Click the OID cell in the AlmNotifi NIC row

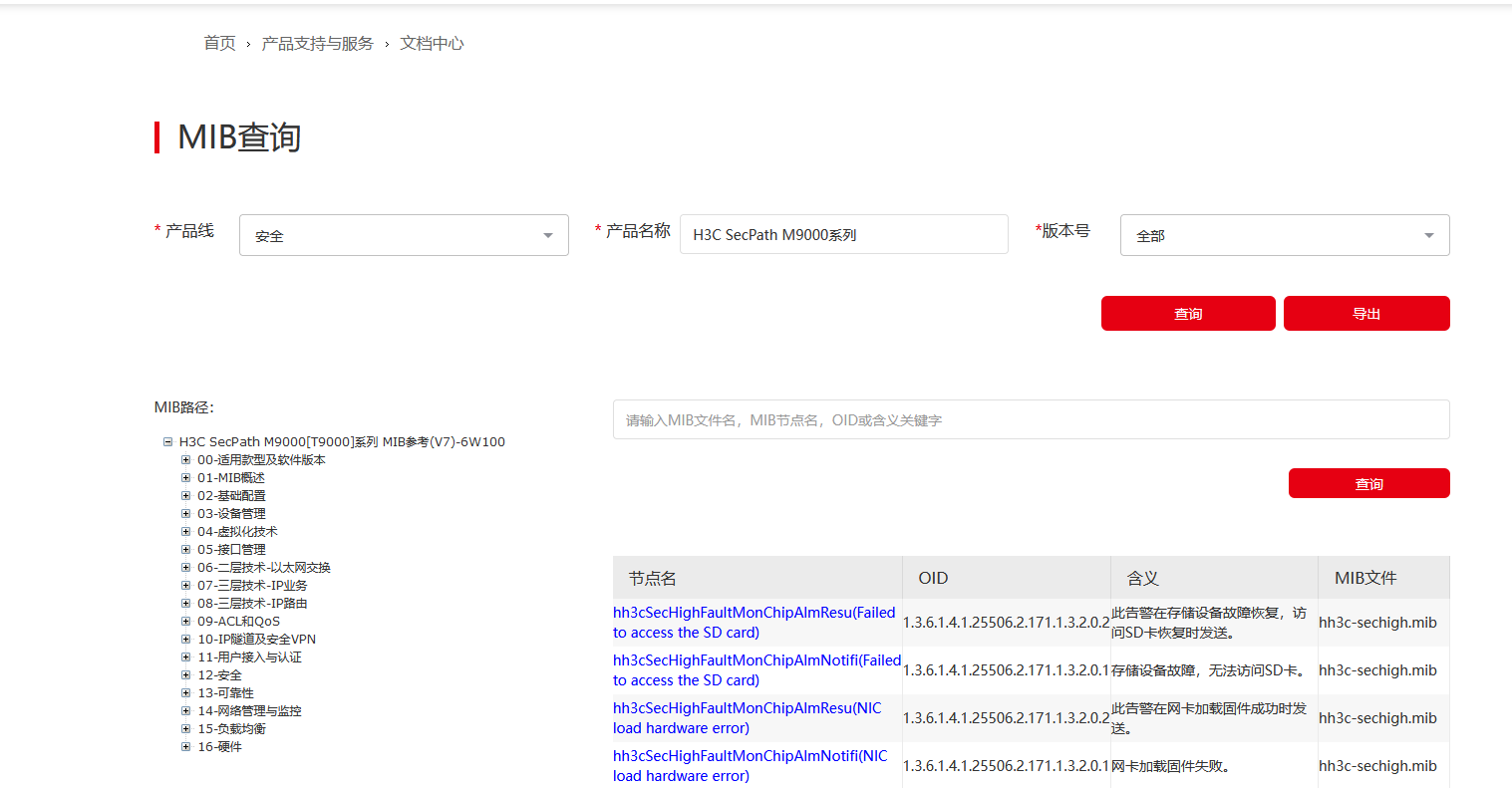click(x=1007, y=766)
